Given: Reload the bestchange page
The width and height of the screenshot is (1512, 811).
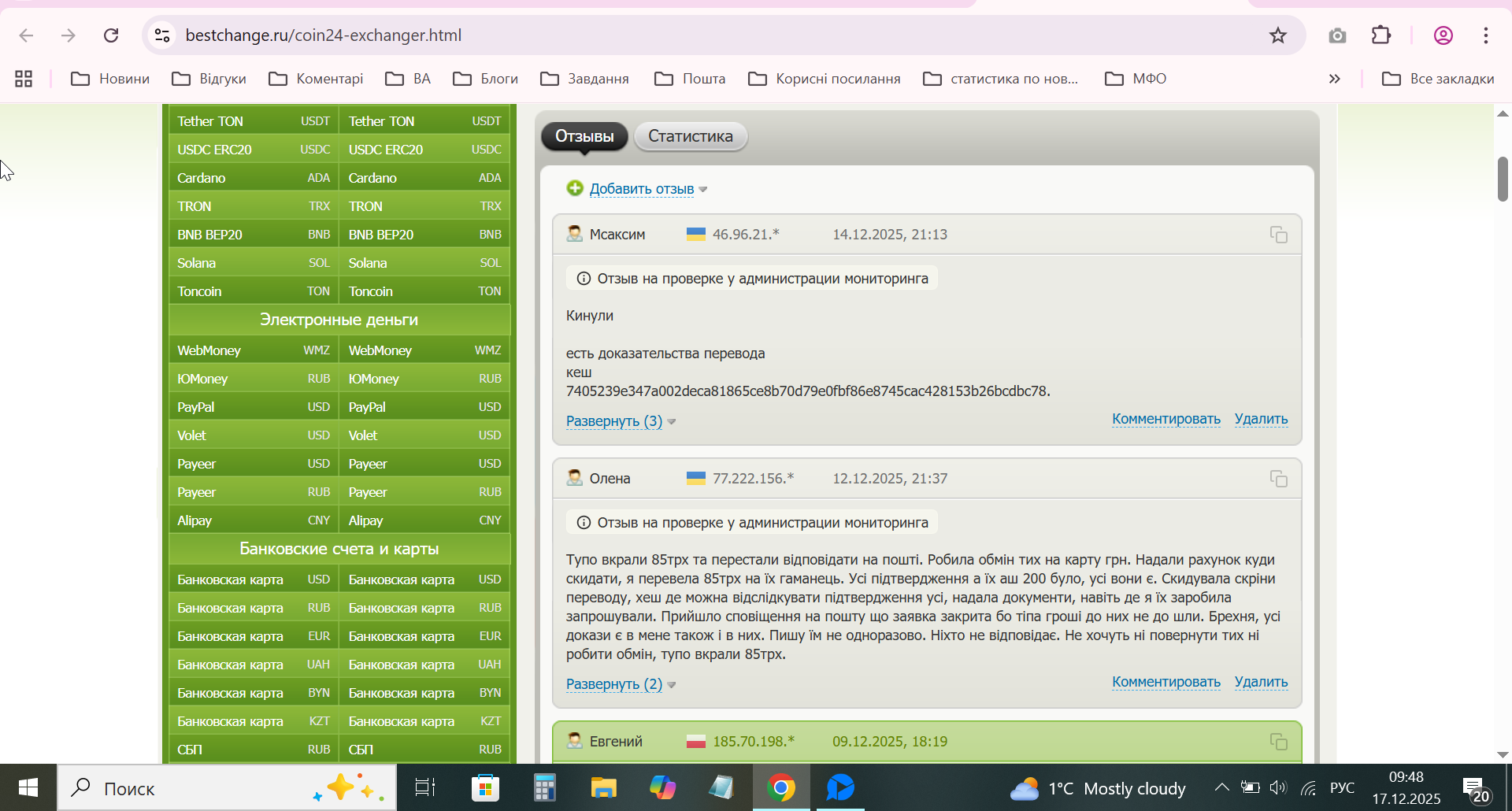Looking at the screenshot, I should (111, 35).
